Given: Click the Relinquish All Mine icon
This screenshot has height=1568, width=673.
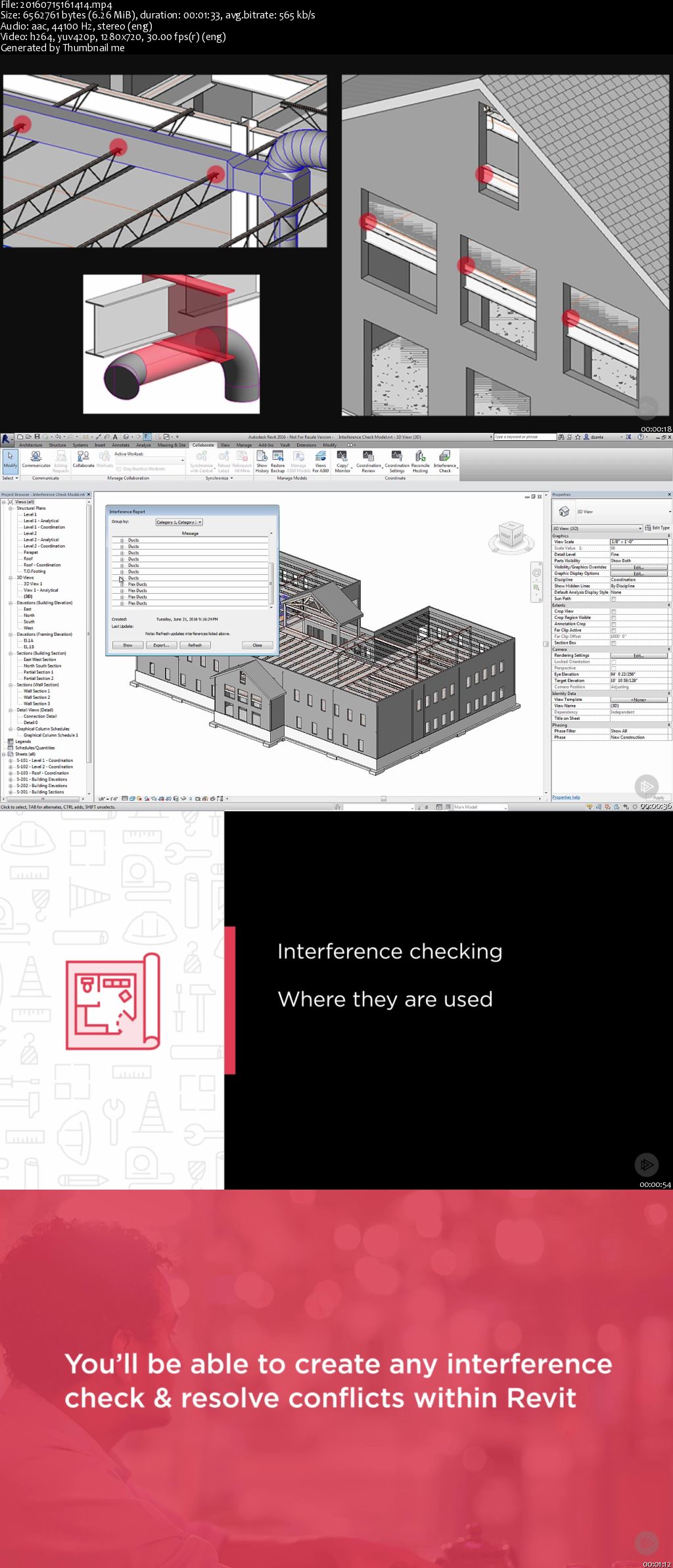Looking at the screenshot, I should pyautogui.click(x=242, y=456).
